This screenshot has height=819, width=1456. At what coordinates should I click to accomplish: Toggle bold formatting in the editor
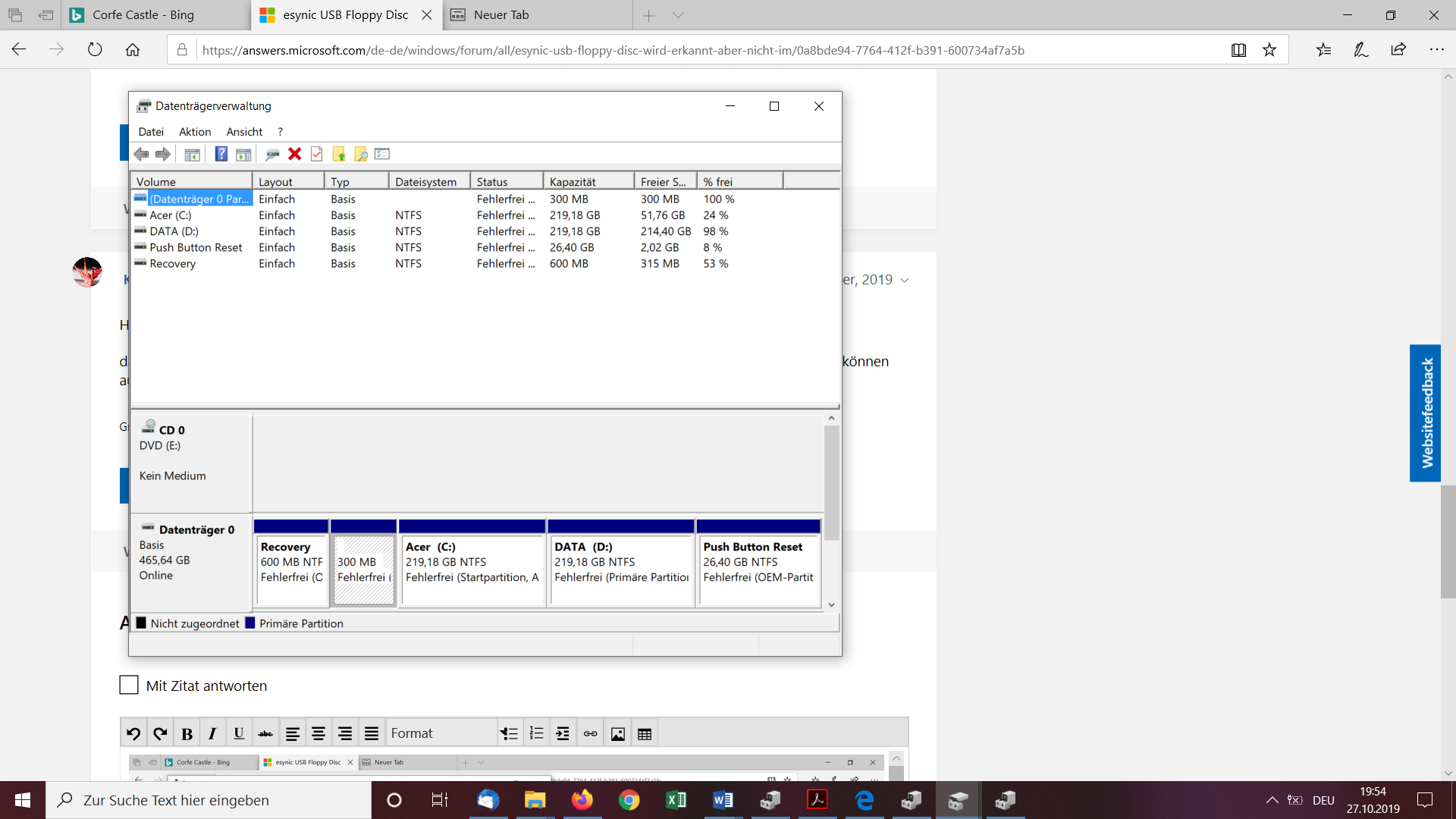(187, 733)
